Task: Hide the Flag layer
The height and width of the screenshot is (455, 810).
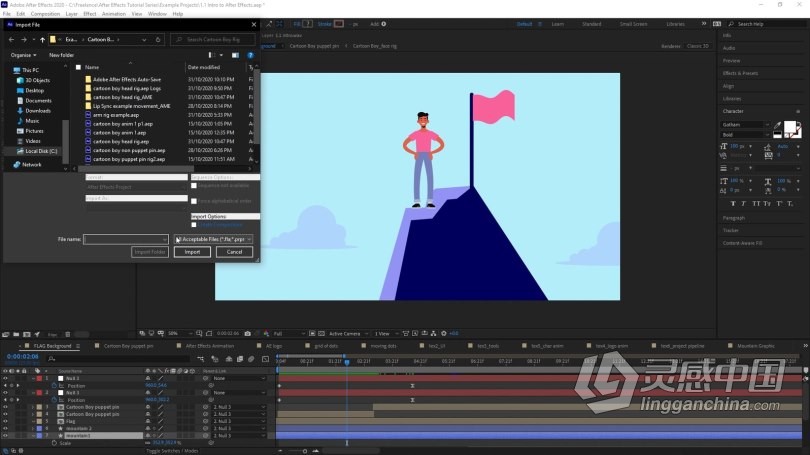Action: click(x=5, y=421)
